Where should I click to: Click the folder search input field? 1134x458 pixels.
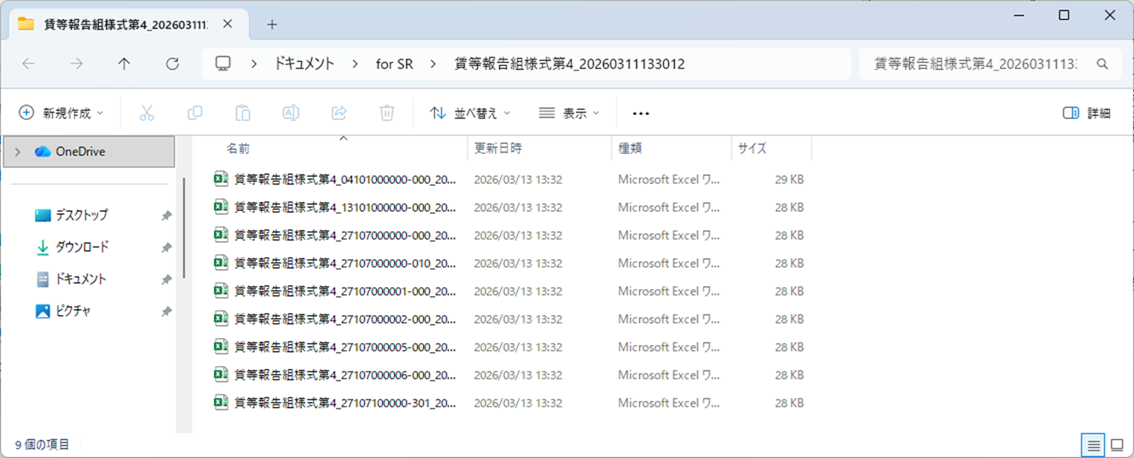(975, 64)
